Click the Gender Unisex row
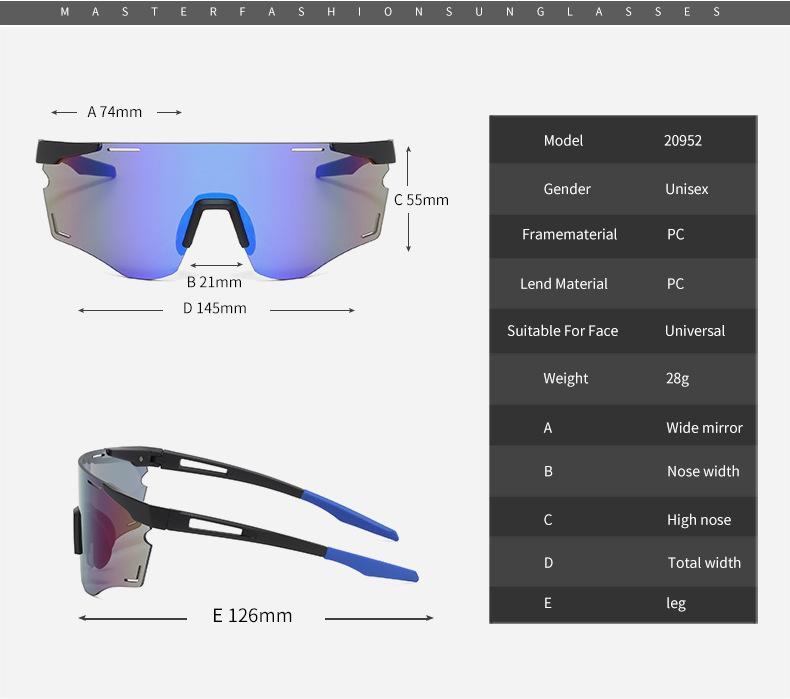790x699 pixels. (623, 189)
